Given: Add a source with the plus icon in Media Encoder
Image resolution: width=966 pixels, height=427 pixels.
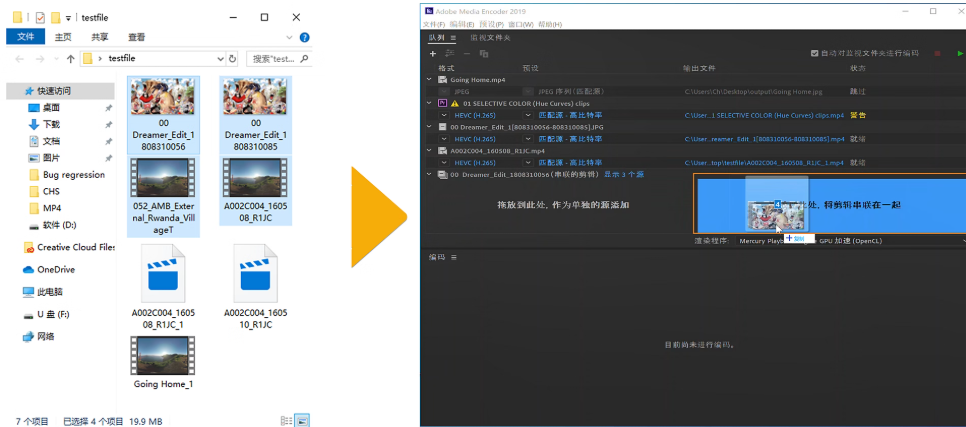Looking at the screenshot, I should 433,54.
